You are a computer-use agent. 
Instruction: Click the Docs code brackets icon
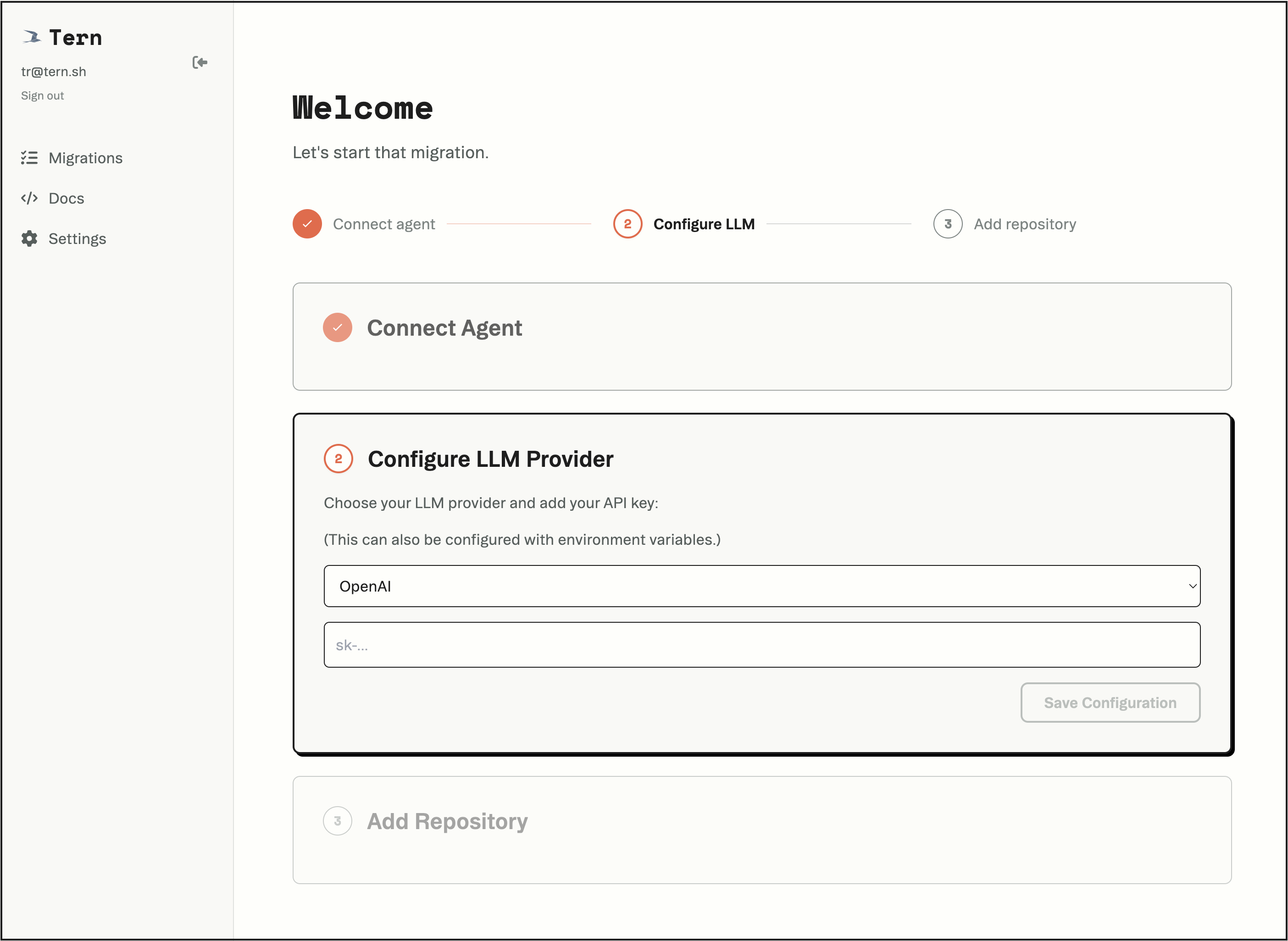click(x=28, y=198)
